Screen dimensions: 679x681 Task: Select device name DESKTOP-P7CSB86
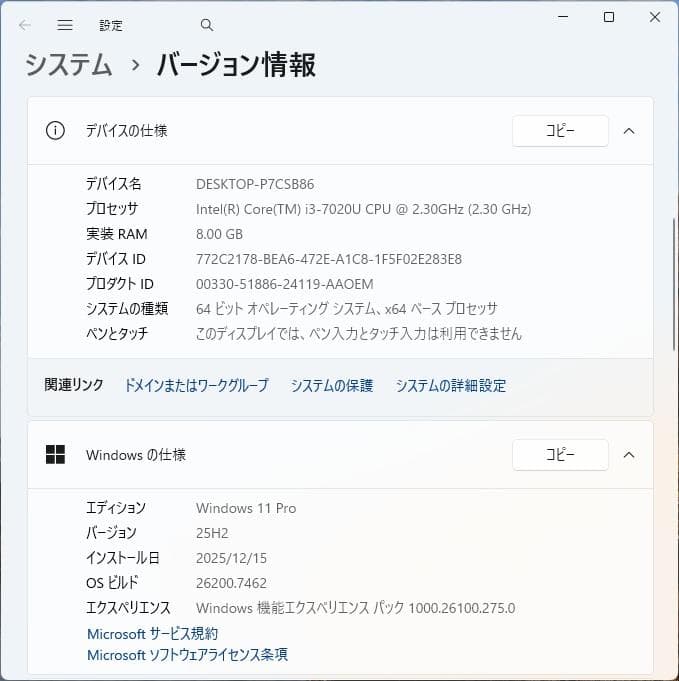pyautogui.click(x=255, y=184)
